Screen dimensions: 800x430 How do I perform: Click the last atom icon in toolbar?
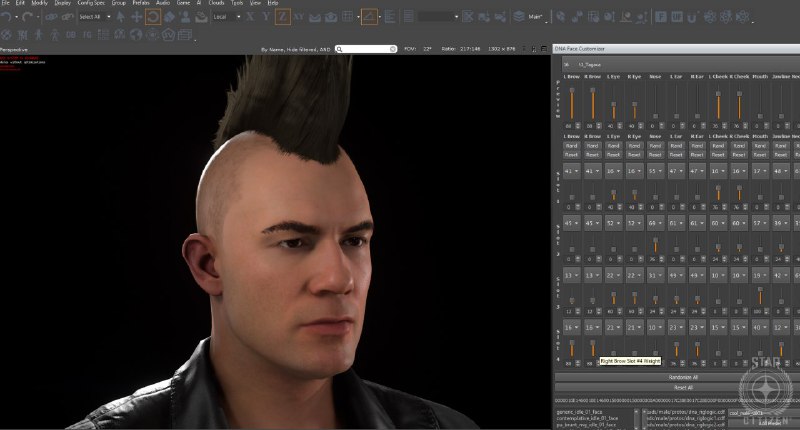coord(742,17)
